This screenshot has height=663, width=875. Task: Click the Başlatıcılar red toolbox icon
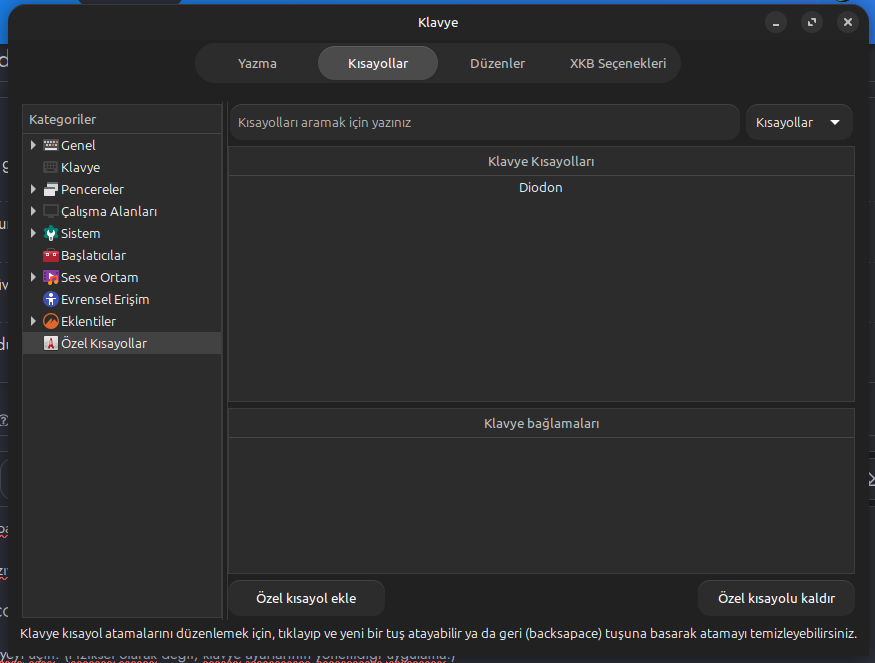51,256
